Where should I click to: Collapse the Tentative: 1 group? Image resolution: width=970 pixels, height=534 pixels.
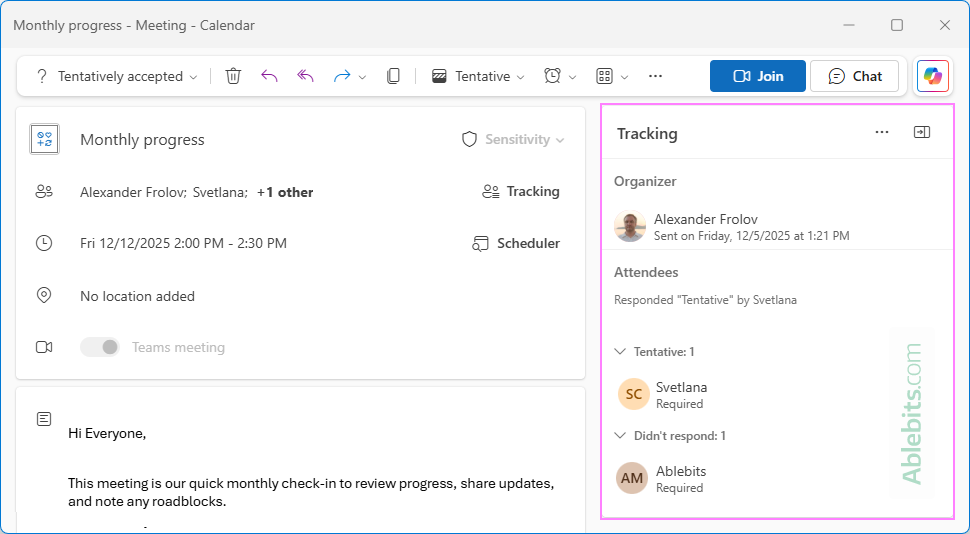click(620, 351)
